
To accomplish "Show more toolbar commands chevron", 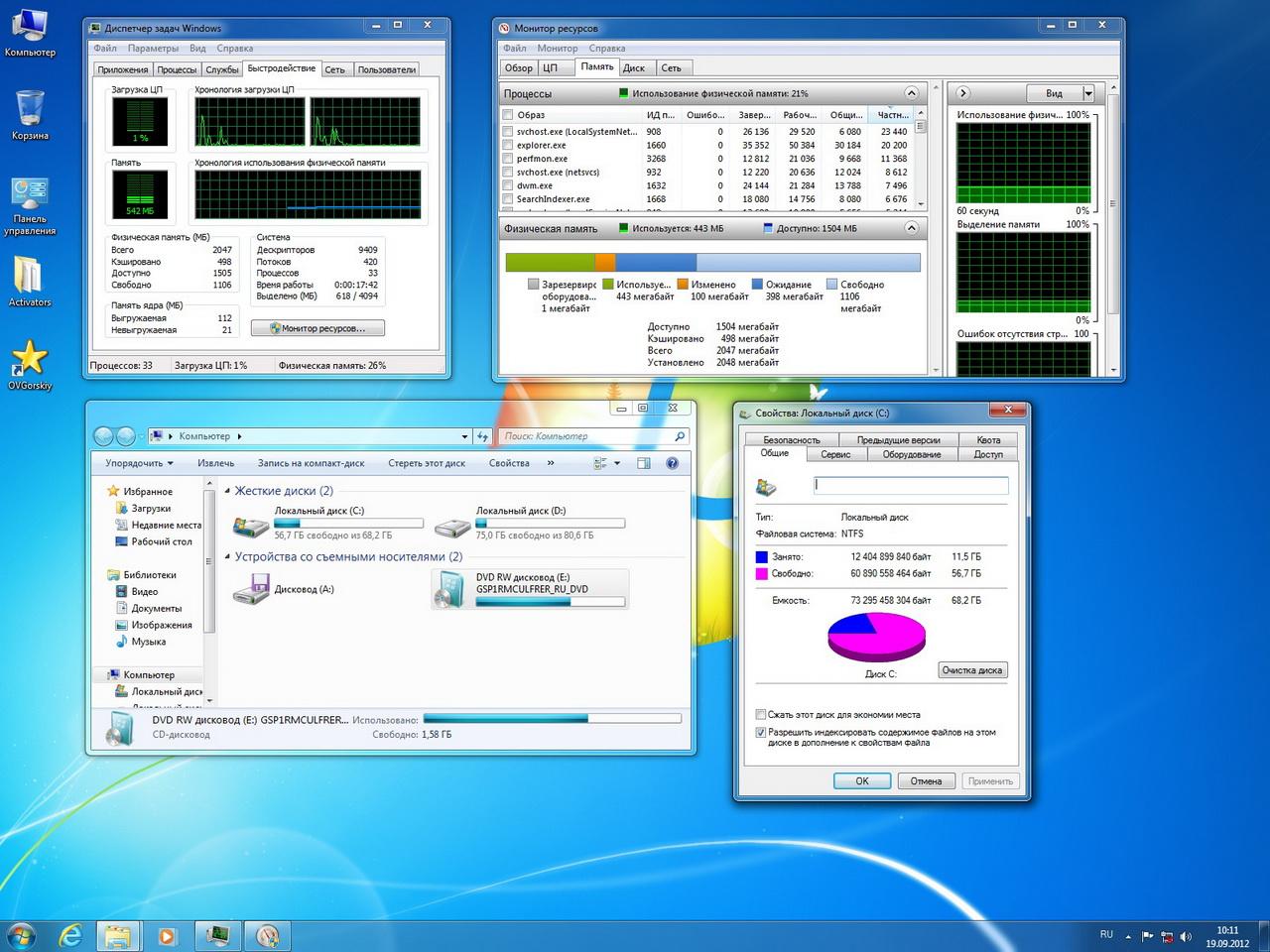I will pos(551,463).
